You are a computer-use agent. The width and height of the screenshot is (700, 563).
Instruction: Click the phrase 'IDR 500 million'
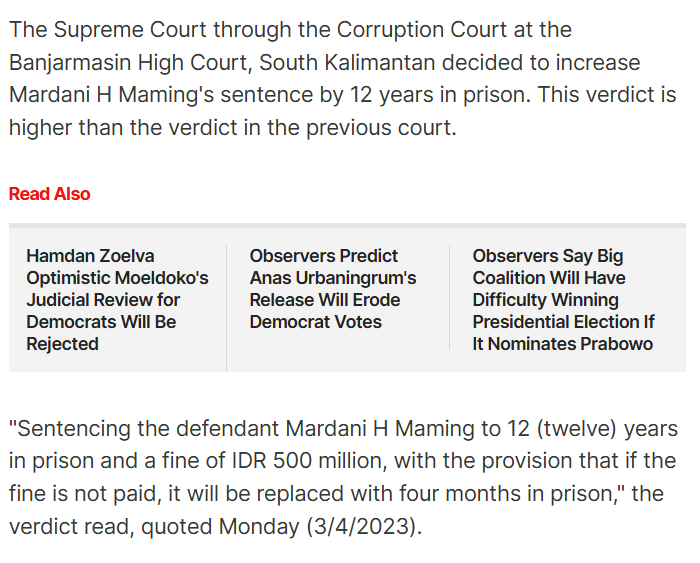(x=309, y=461)
